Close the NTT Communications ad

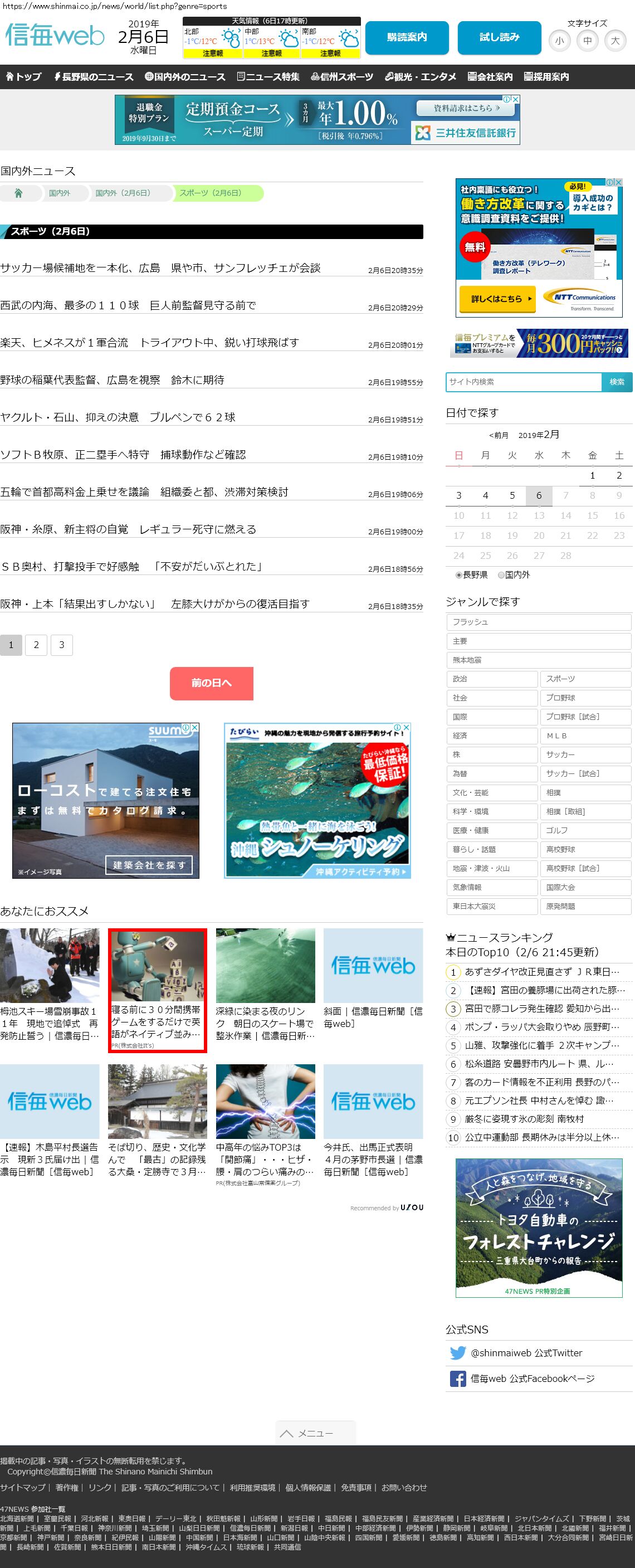click(618, 182)
